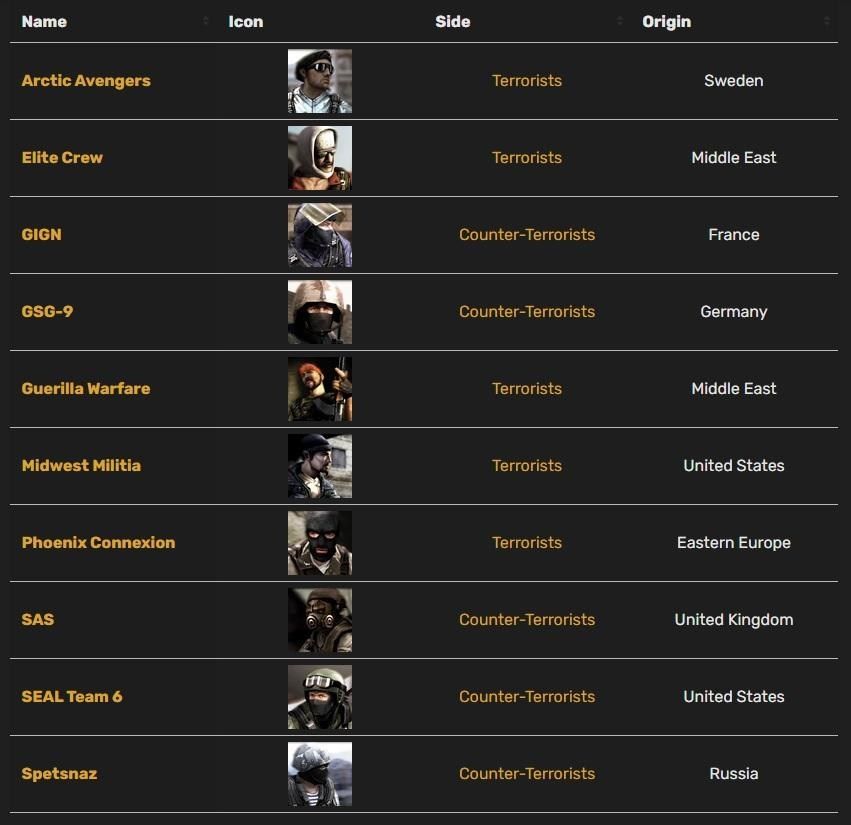
Task: Click the Arctic Avengers faction icon
Action: (x=320, y=81)
